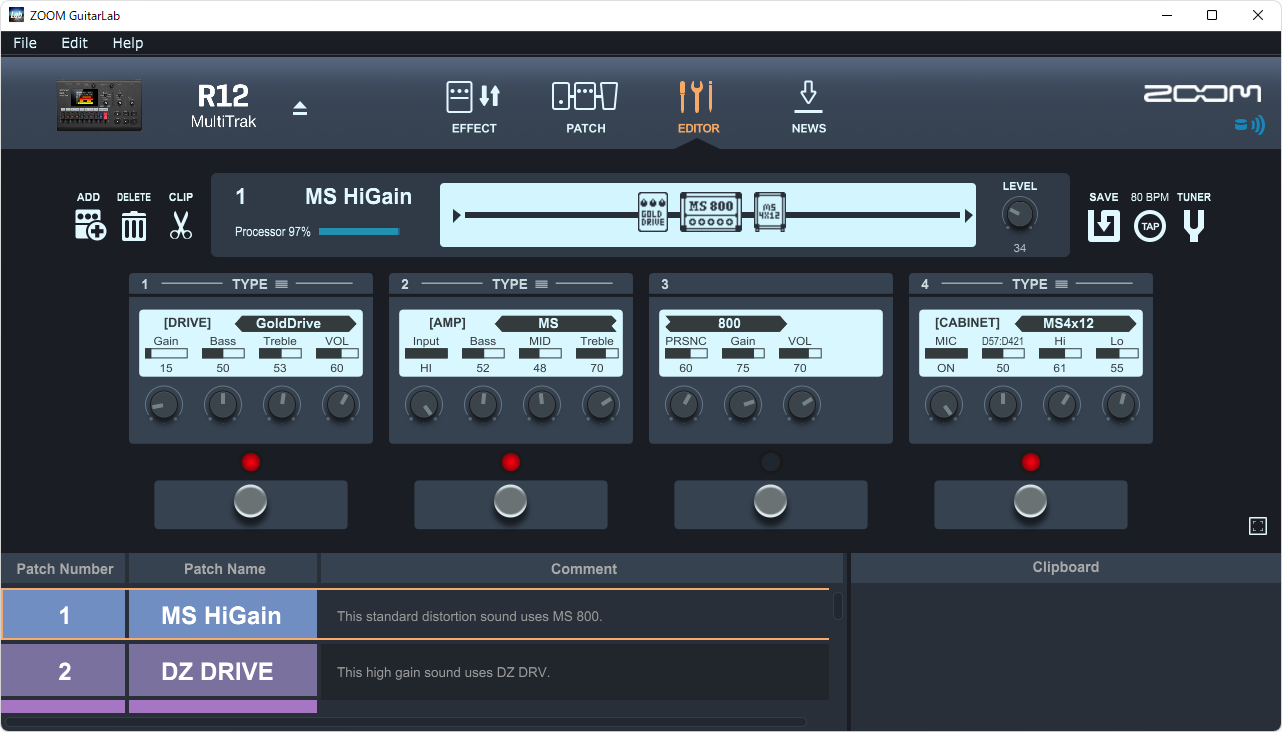
Task: Toggle slot 2 MS amp footswitch
Action: 511,502
